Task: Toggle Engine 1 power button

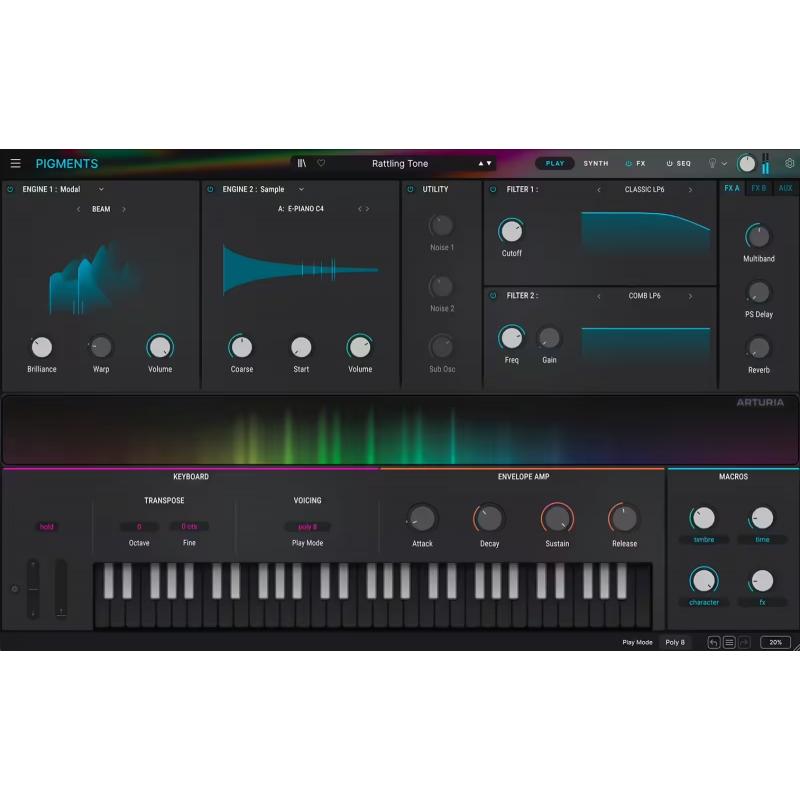Action: [x=11, y=189]
